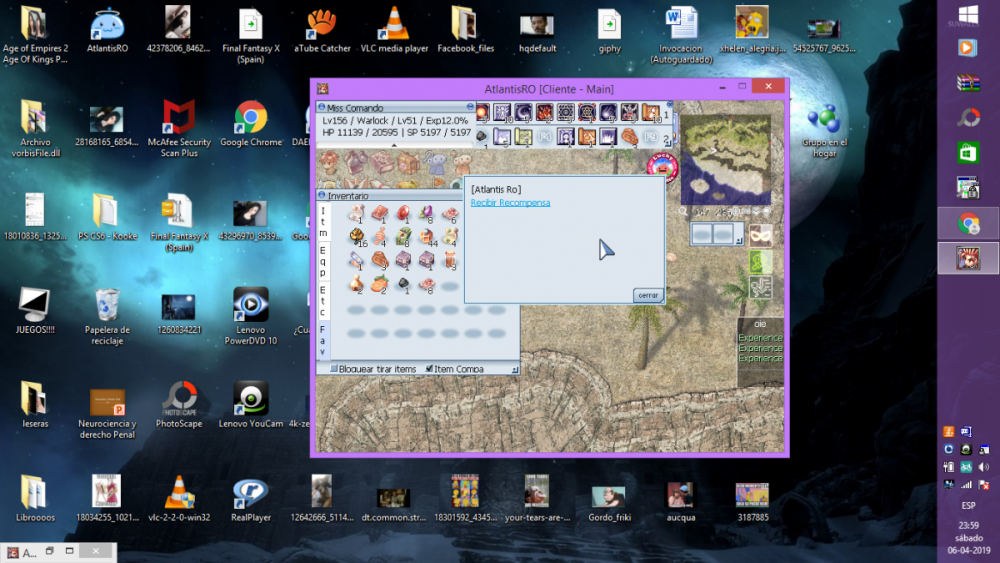Open the PhotoScape desktop shortcut
This screenshot has height=563, width=1000.
[179, 405]
